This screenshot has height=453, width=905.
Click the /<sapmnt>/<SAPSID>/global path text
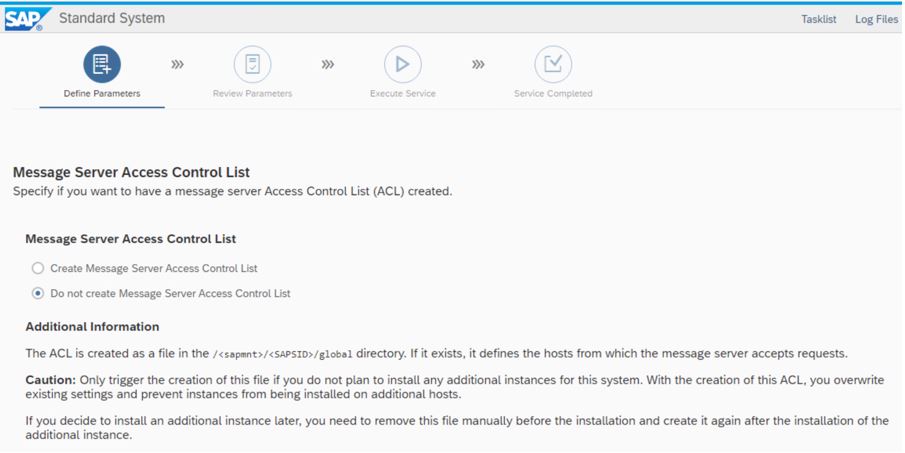pos(282,354)
